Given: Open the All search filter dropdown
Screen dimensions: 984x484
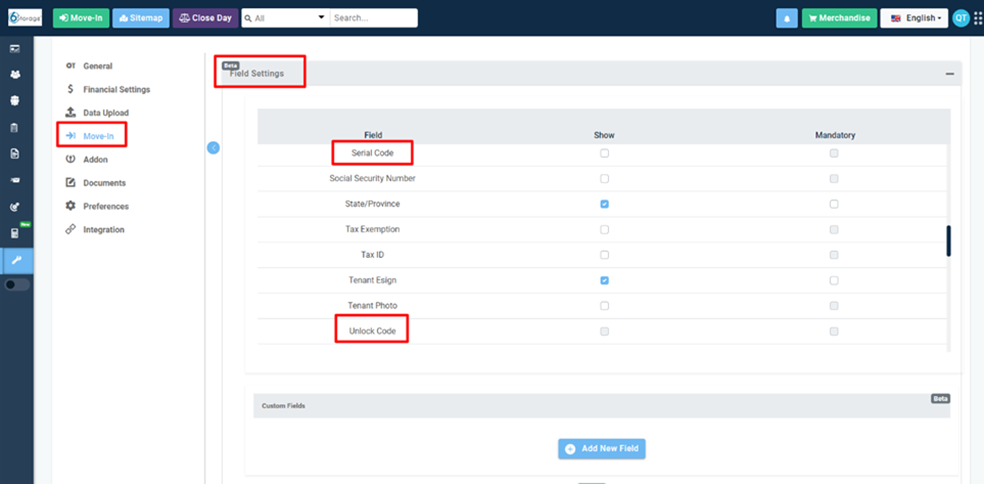Looking at the screenshot, I should (286, 18).
